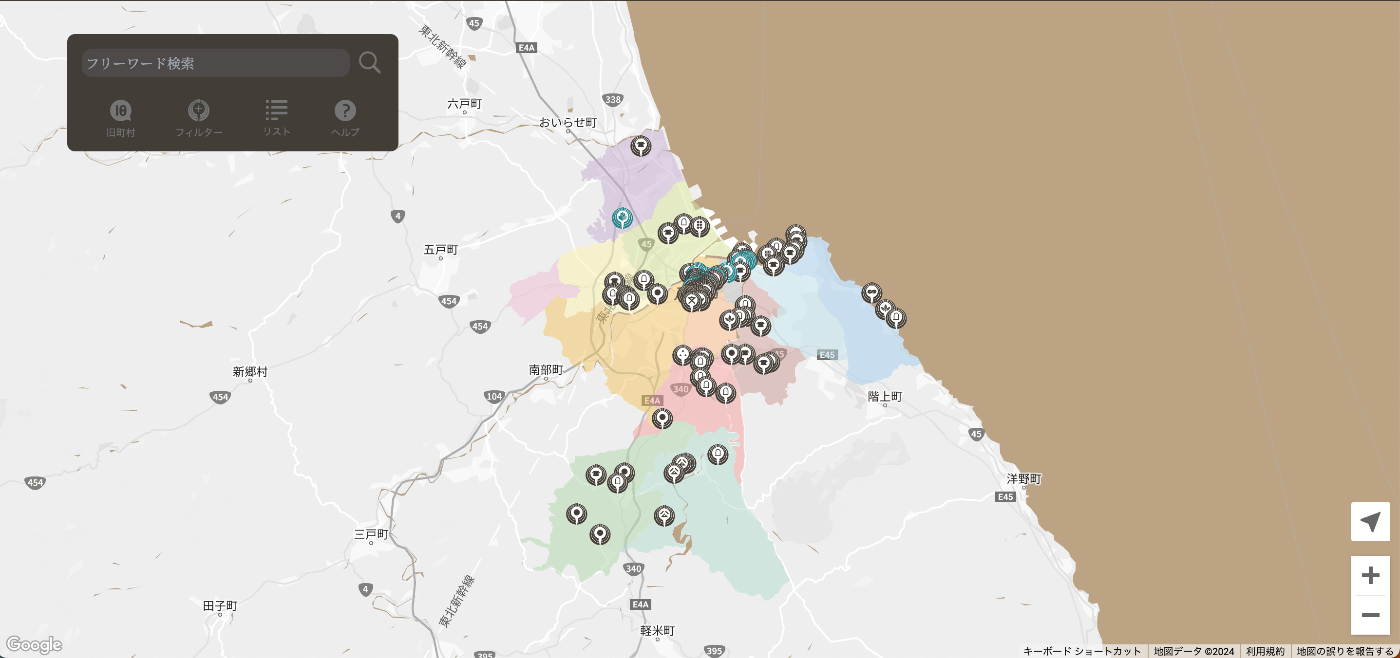Select the mask-icon marker on the eastern coast
Screen dimensions: 1400x658
[872, 292]
